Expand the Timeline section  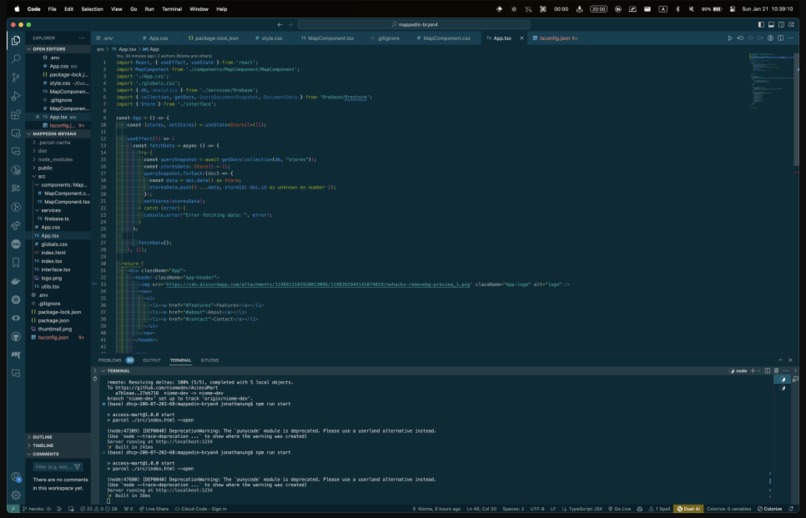[x=59, y=446]
